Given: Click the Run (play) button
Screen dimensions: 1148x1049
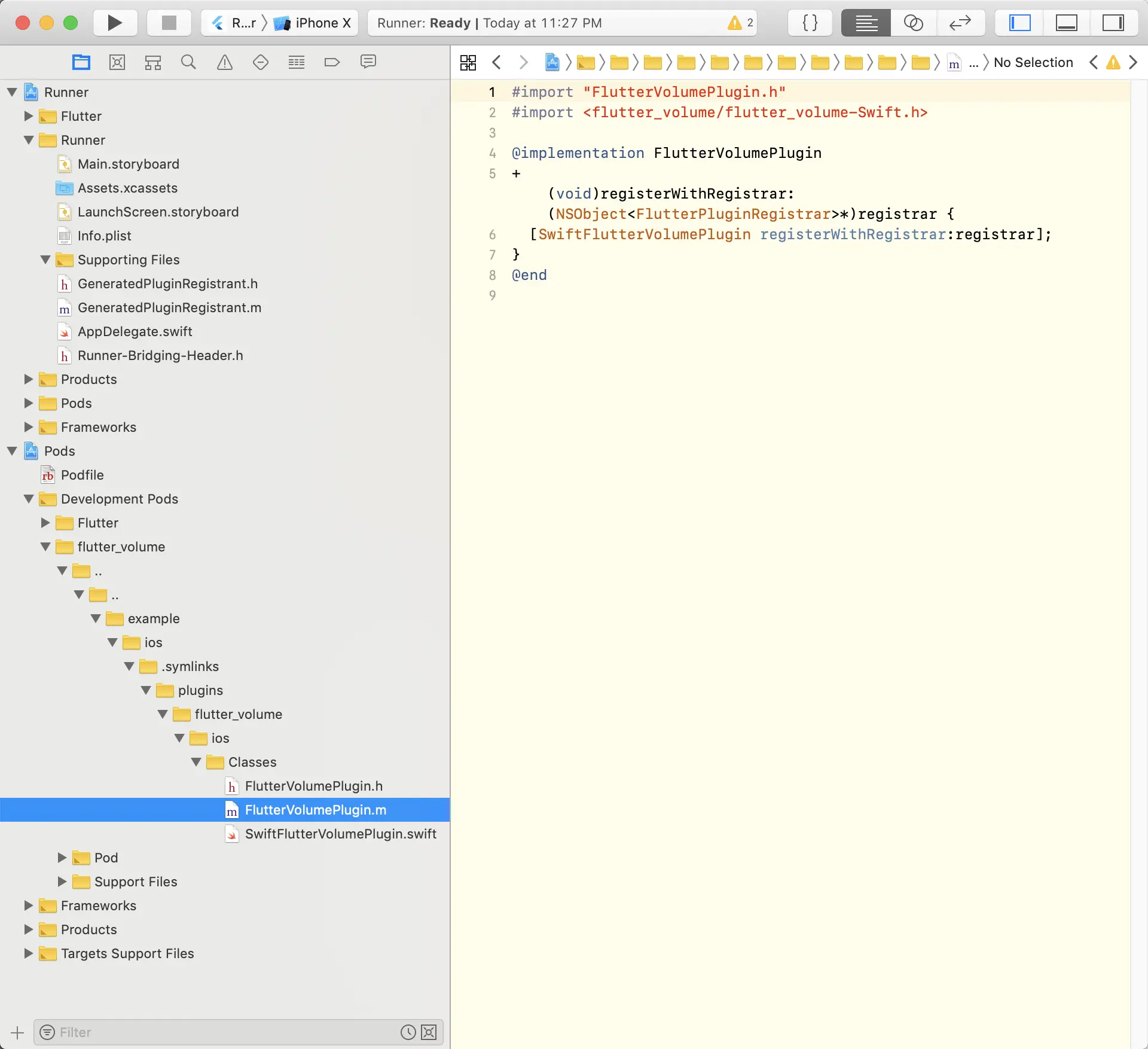Looking at the screenshot, I should pos(115,23).
